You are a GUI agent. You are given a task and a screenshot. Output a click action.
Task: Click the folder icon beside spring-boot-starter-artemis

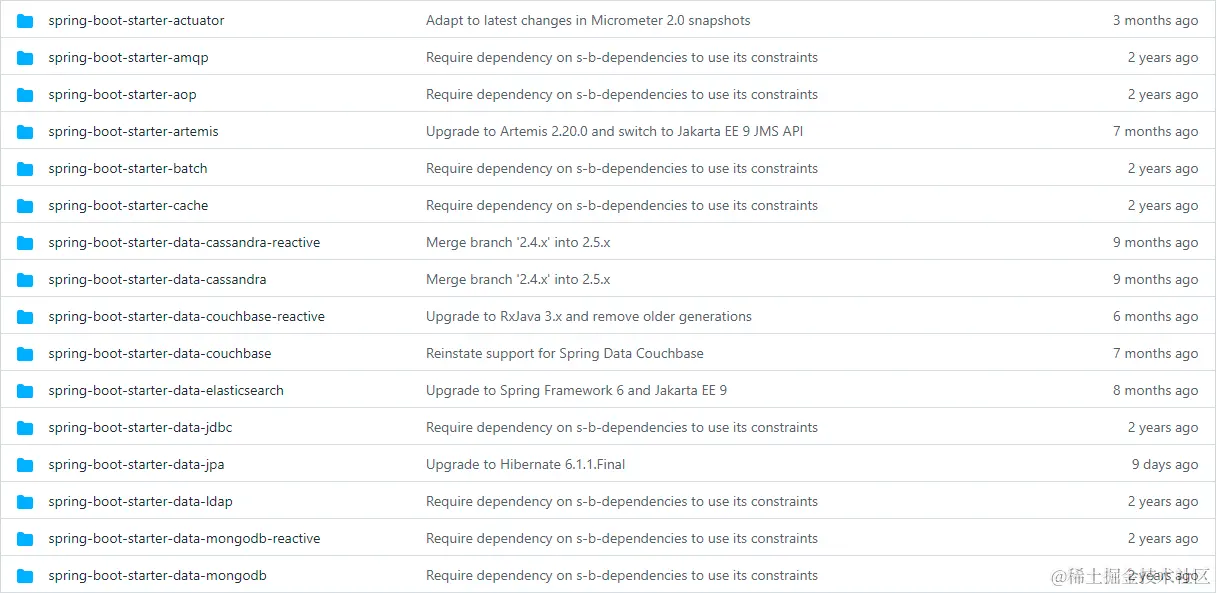[x=25, y=132]
